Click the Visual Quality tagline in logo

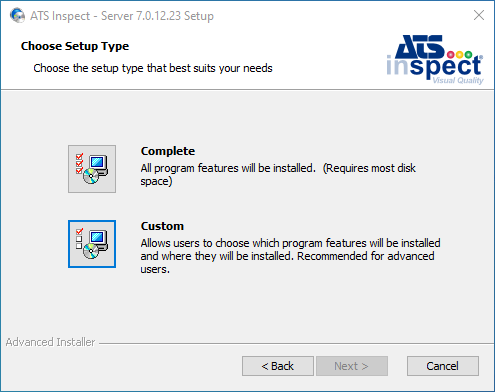[x=458, y=80]
